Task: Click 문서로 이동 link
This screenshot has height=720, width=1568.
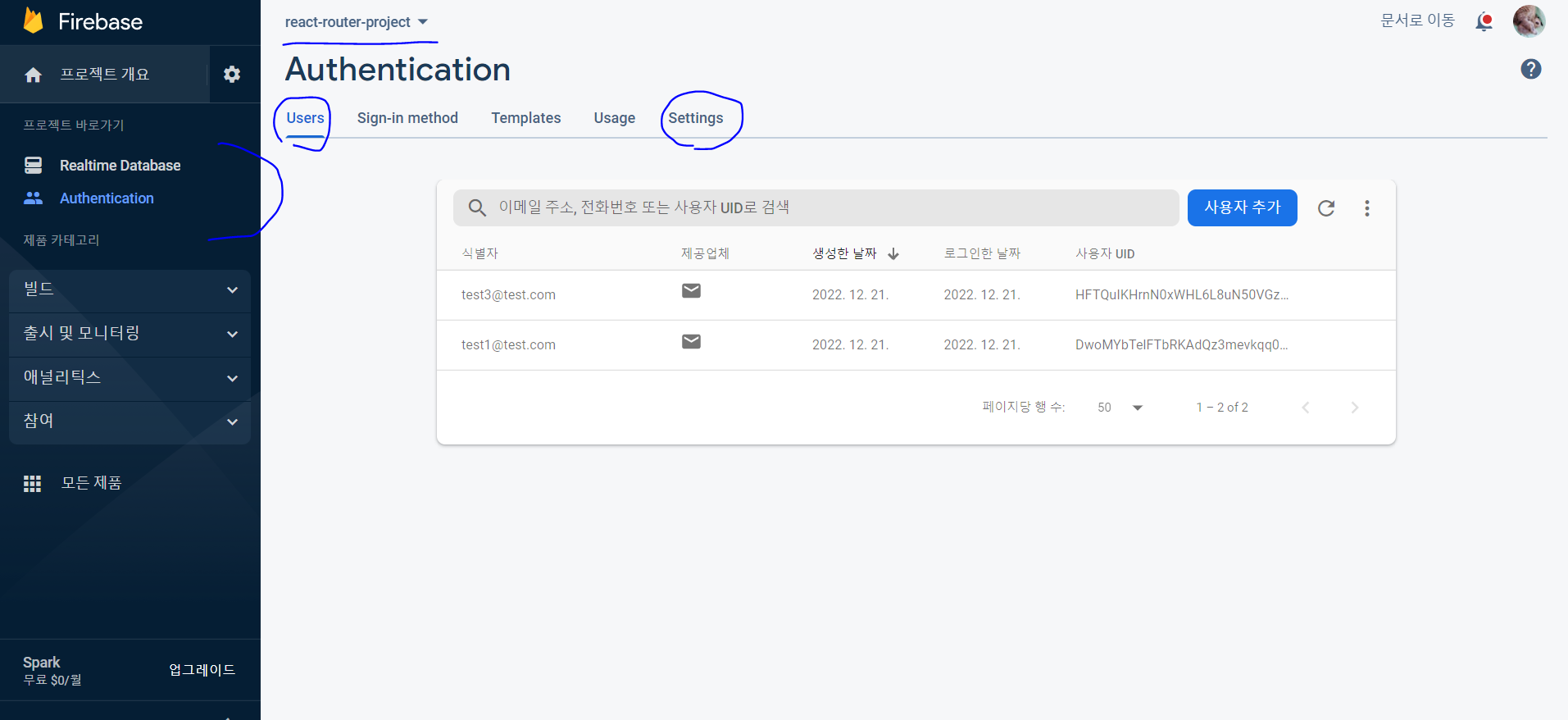Action: click(1417, 21)
